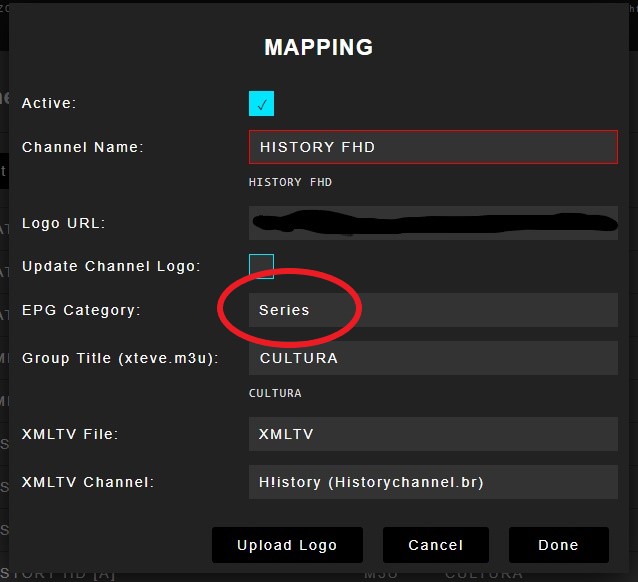Confirm mapping with Done button
Viewport: 638px width, 582px height.
tap(559, 545)
